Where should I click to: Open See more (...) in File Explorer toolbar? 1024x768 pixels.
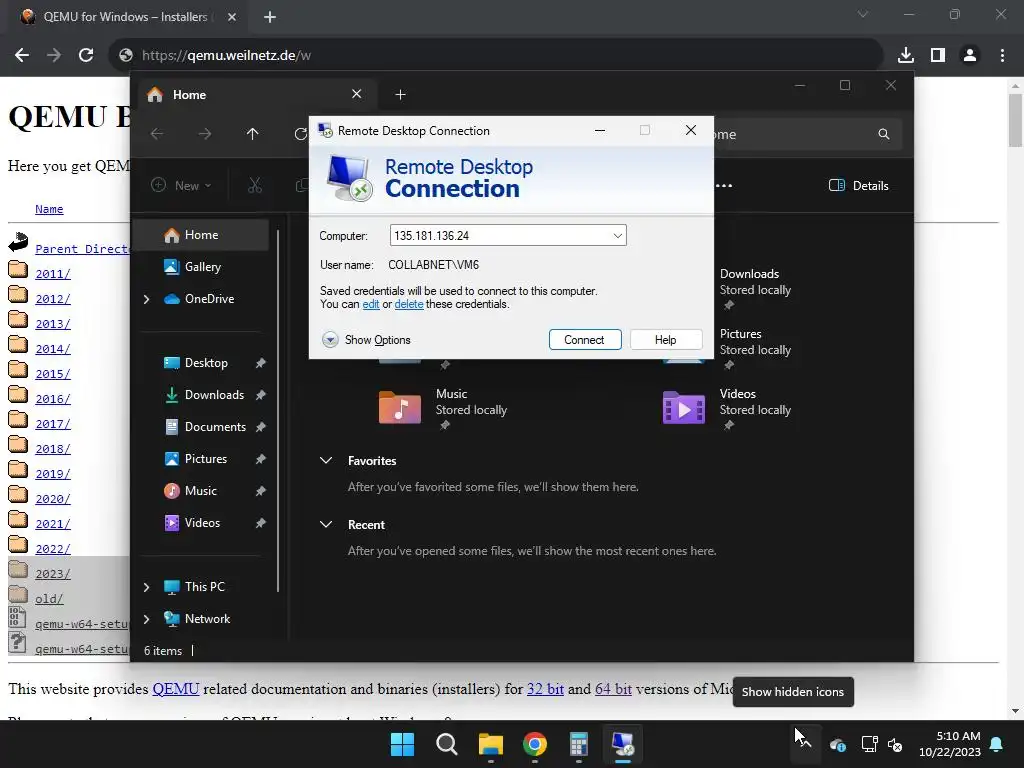[723, 185]
